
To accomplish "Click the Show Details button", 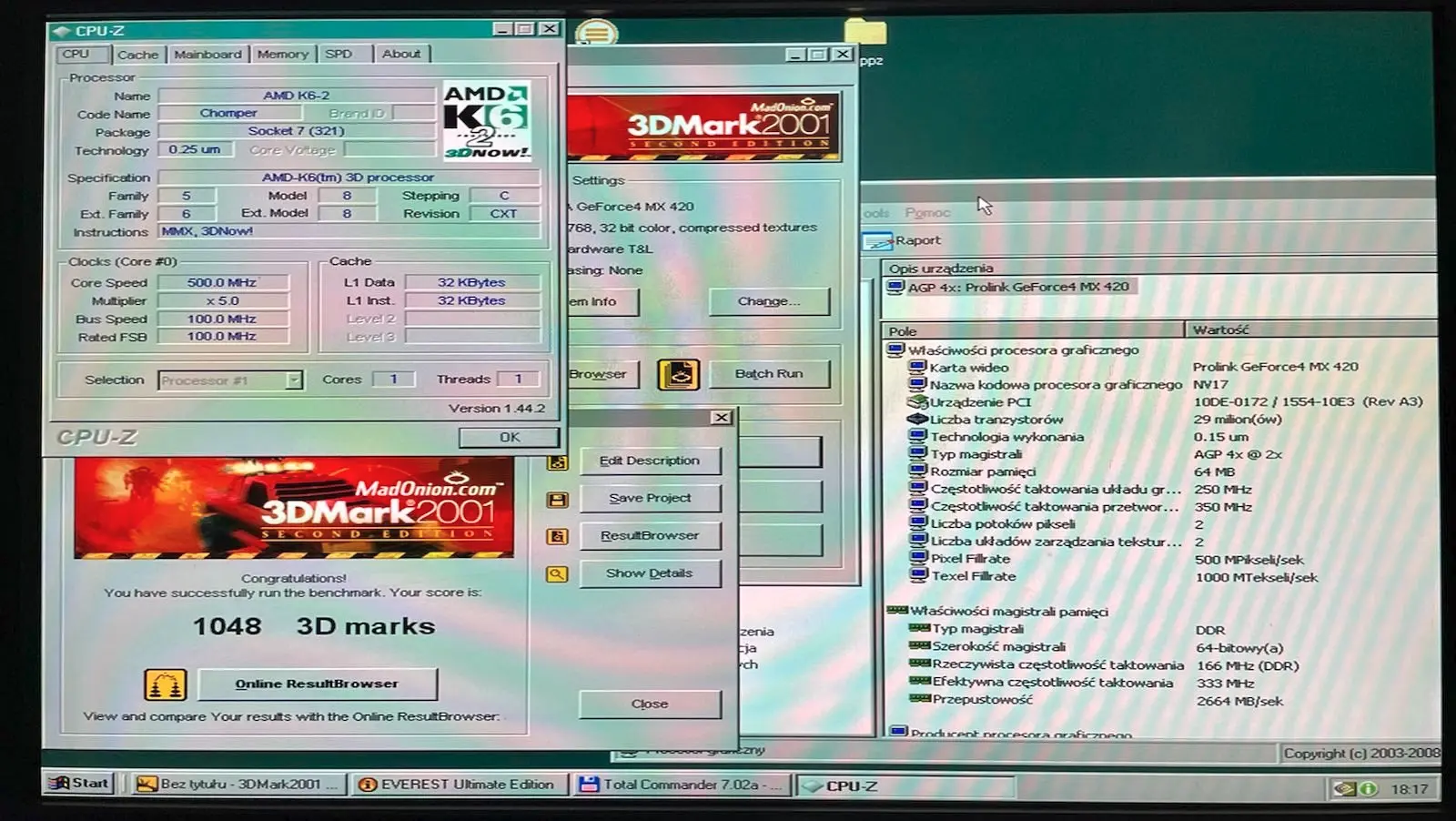I will 650,573.
